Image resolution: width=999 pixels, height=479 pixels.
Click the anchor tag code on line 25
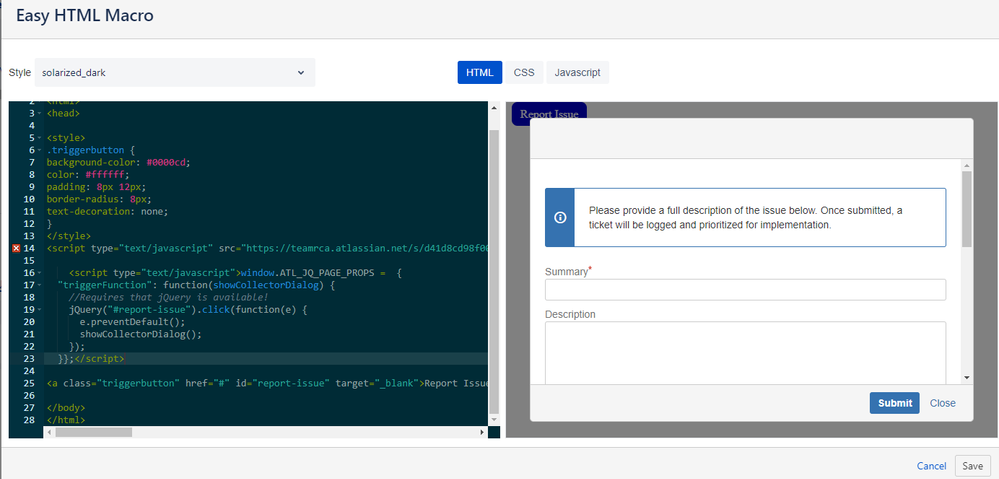(267, 383)
